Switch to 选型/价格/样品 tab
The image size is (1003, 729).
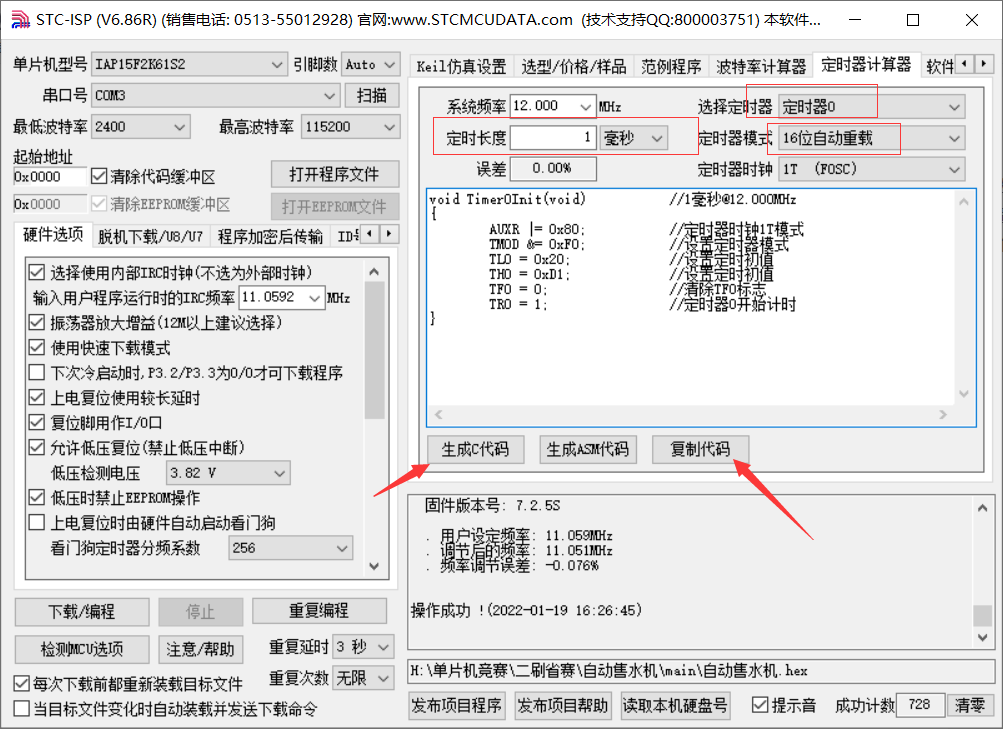click(574, 67)
